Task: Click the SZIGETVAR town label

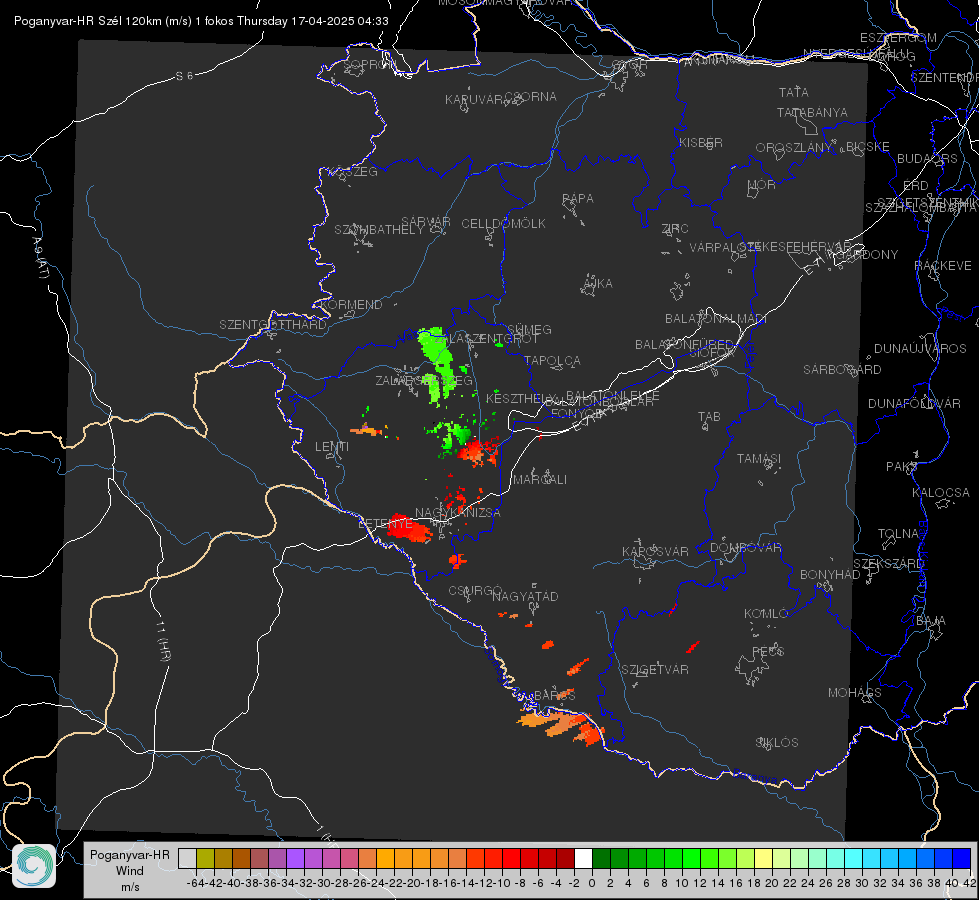Action: 655,670
